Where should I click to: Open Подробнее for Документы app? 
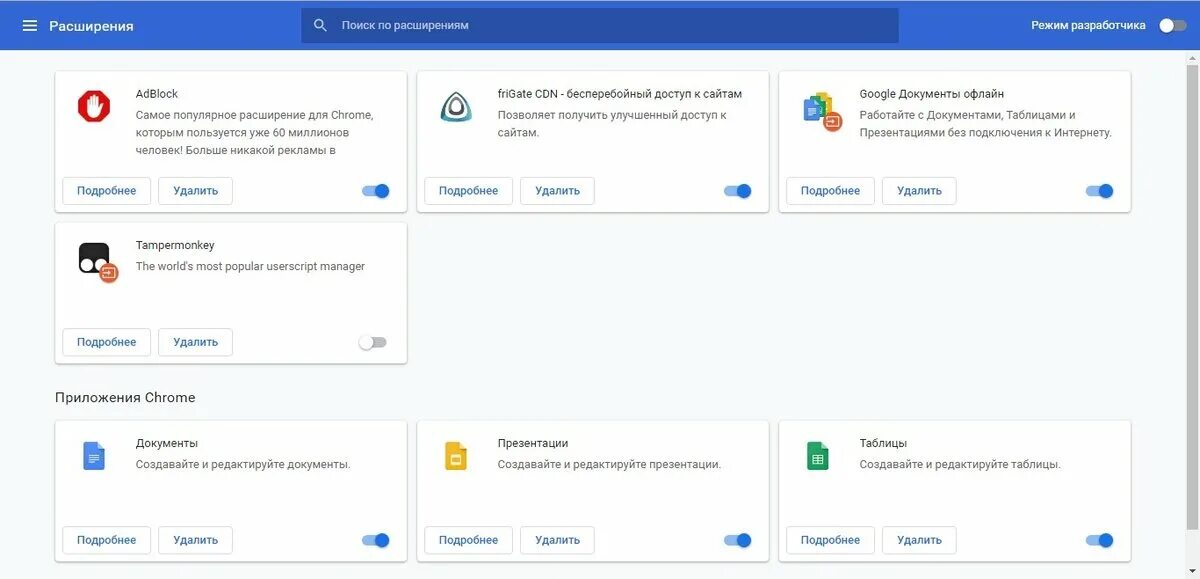pos(106,540)
